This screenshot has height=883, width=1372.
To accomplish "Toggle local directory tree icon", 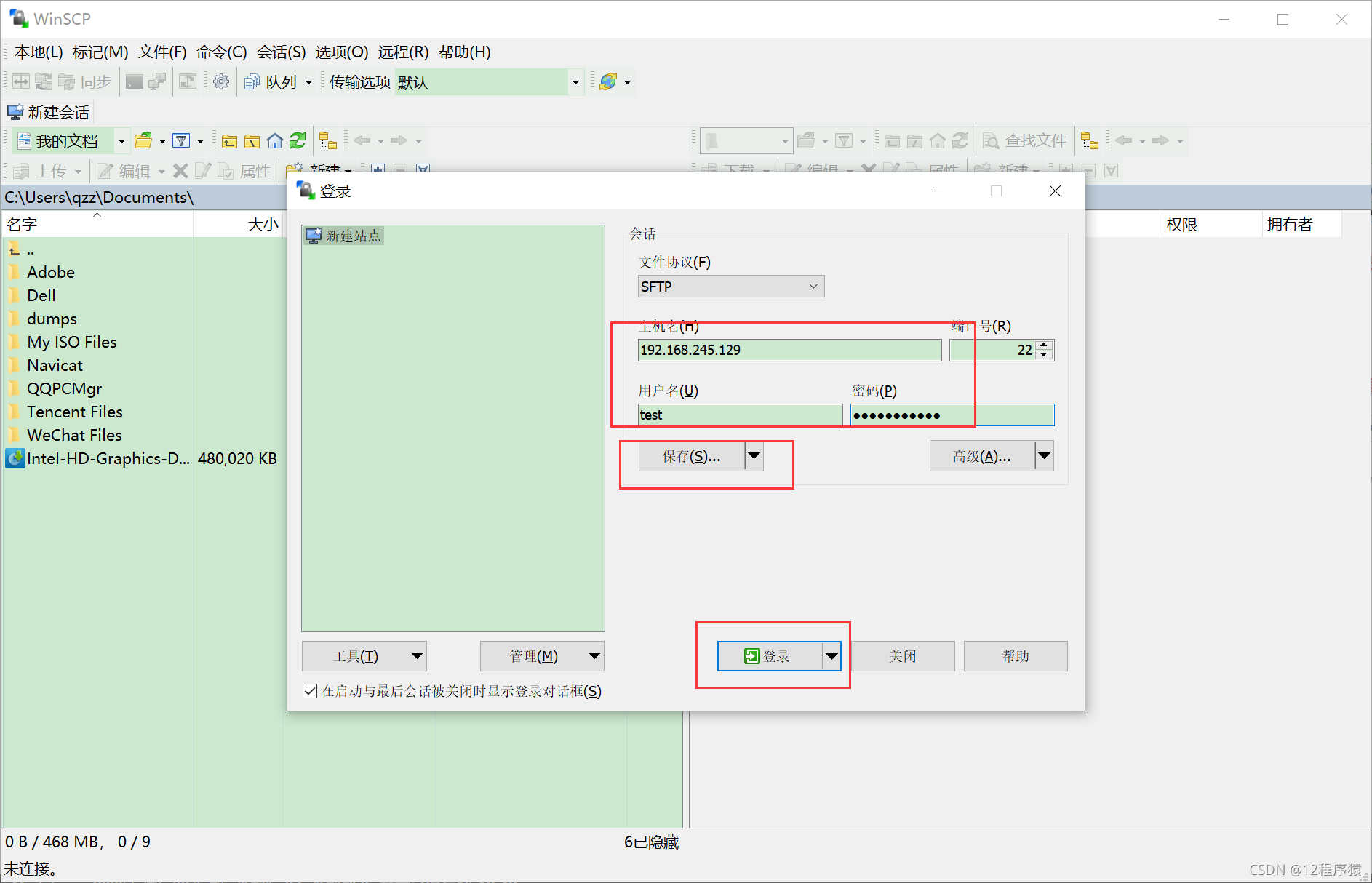I will pos(328,140).
